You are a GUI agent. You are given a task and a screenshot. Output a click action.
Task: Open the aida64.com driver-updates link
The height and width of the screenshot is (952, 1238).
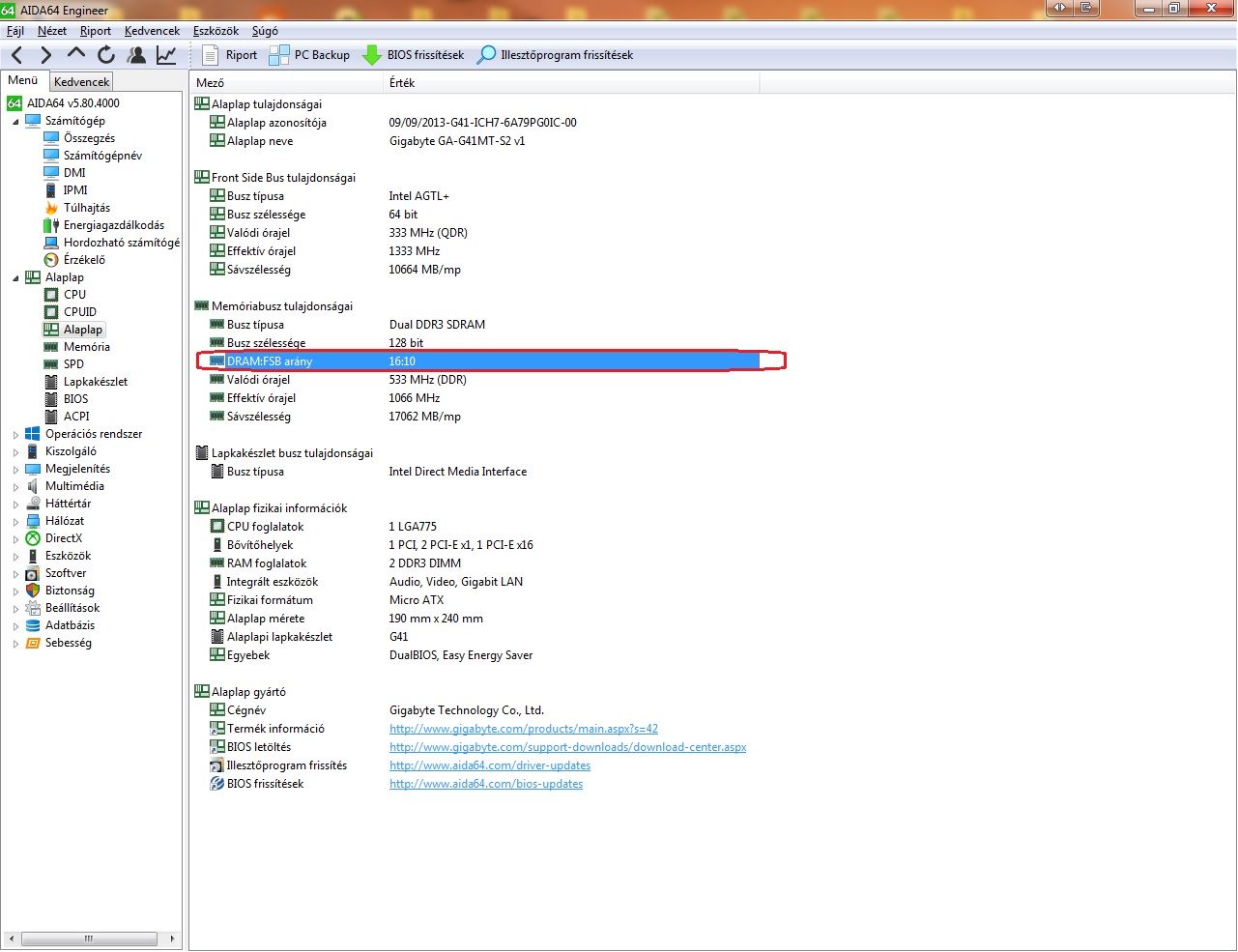coord(489,765)
